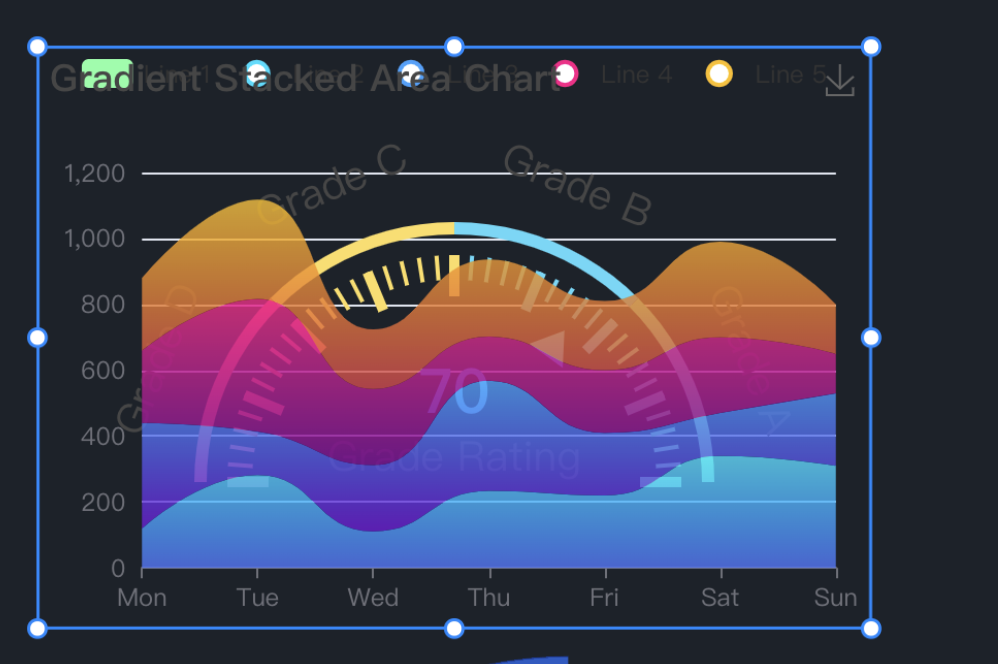Click the top-center selection resize handle

pos(454,47)
